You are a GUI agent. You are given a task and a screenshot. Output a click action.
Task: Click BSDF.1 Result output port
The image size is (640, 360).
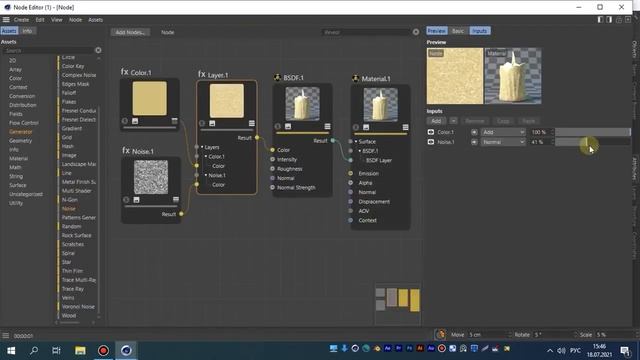pos(333,140)
